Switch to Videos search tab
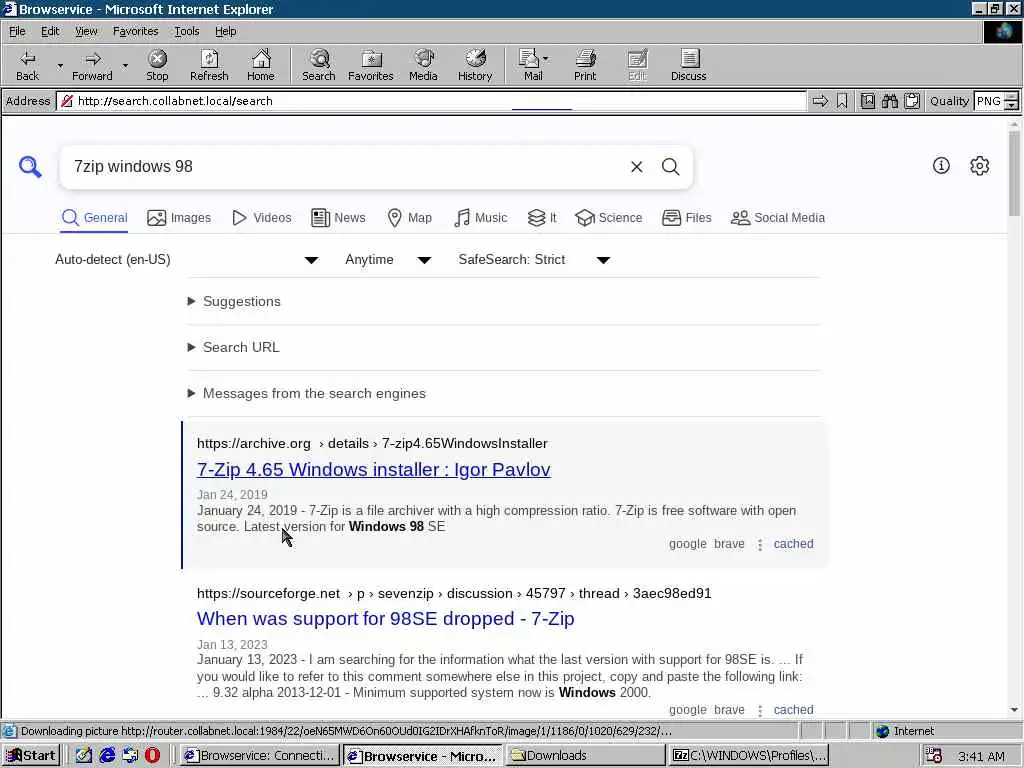The width and height of the screenshot is (1024, 768). pos(262,217)
